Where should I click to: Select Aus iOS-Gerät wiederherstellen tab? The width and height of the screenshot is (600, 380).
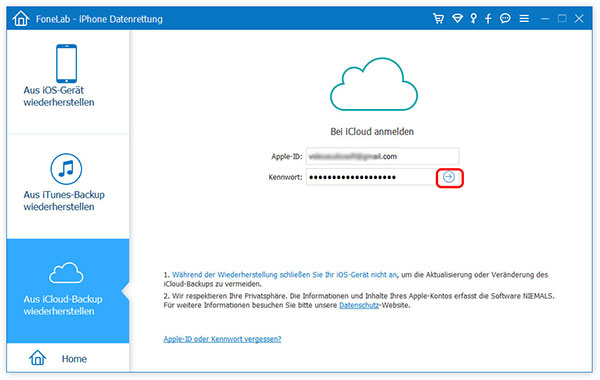tap(68, 82)
